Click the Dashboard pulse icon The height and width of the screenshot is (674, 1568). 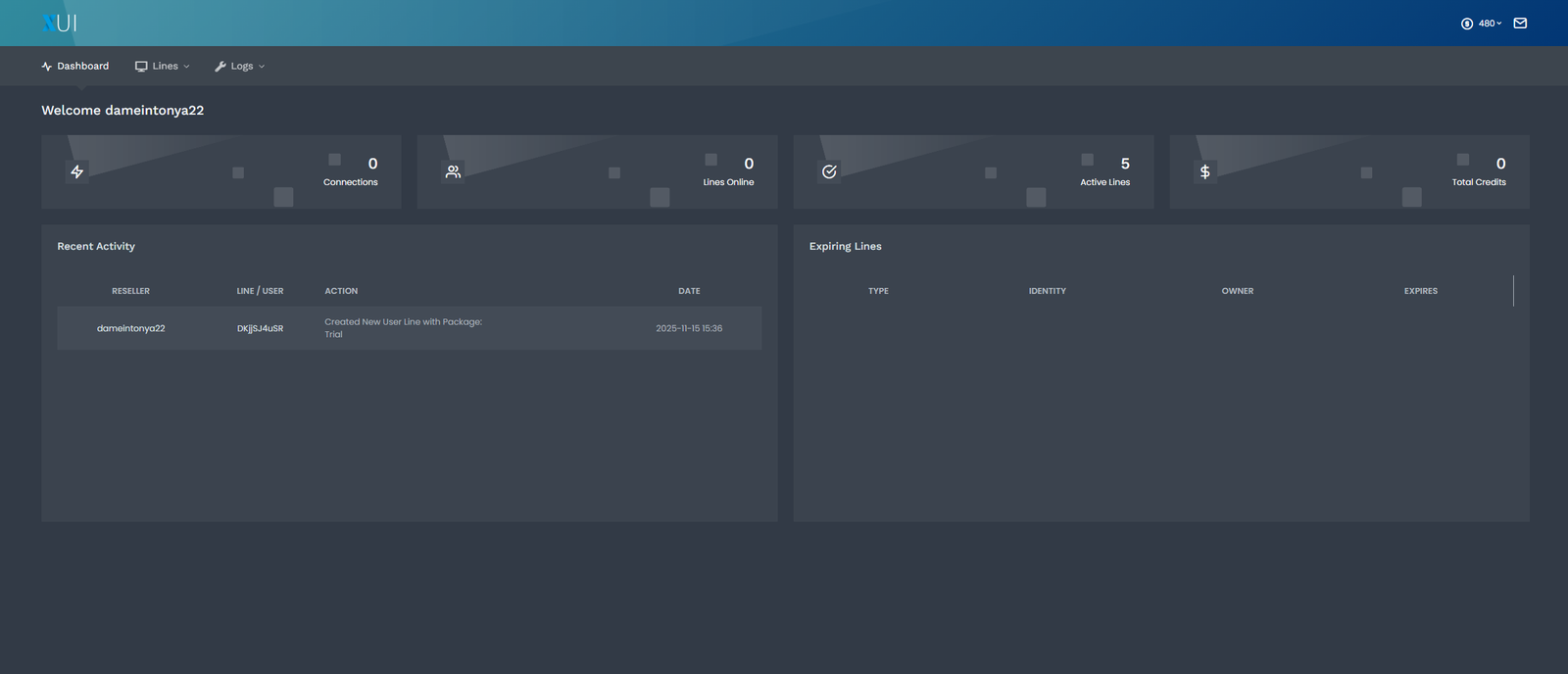[x=46, y=67]
